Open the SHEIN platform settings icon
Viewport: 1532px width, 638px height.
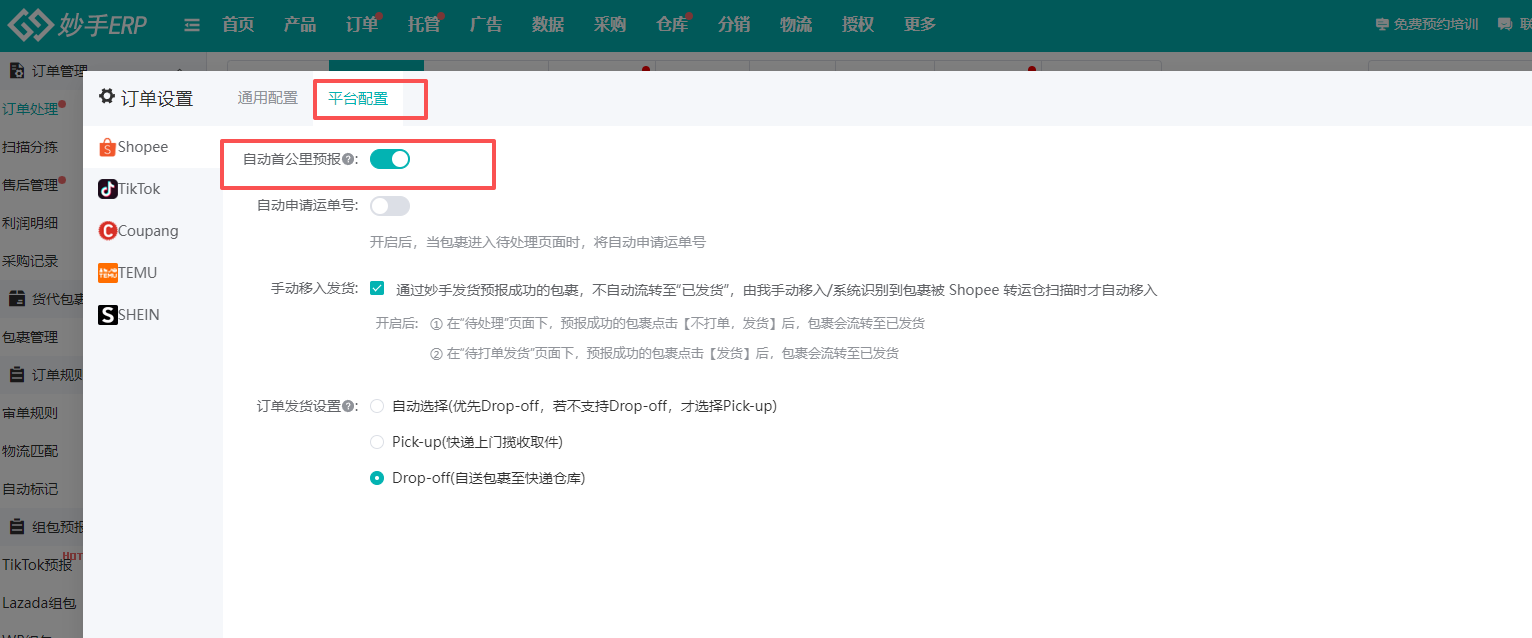pos(107,314)
